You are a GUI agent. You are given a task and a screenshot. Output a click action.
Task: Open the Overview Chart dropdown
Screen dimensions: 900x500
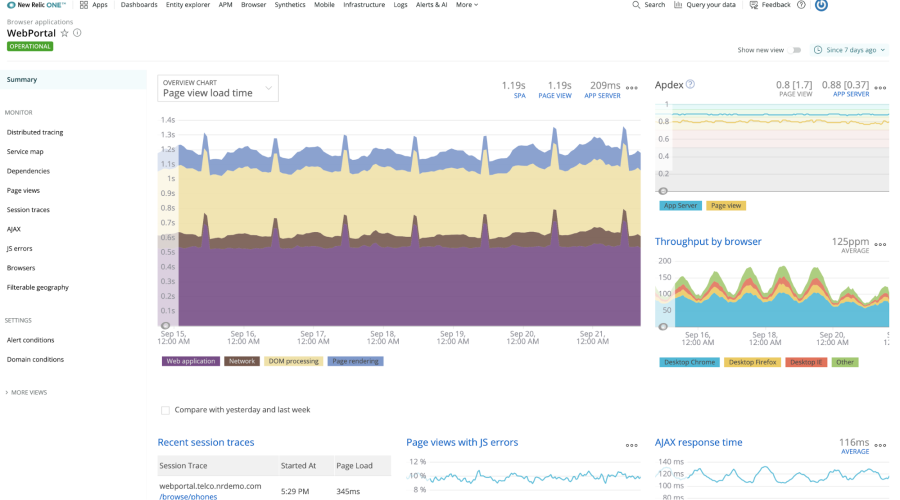(x=219, y=88)
